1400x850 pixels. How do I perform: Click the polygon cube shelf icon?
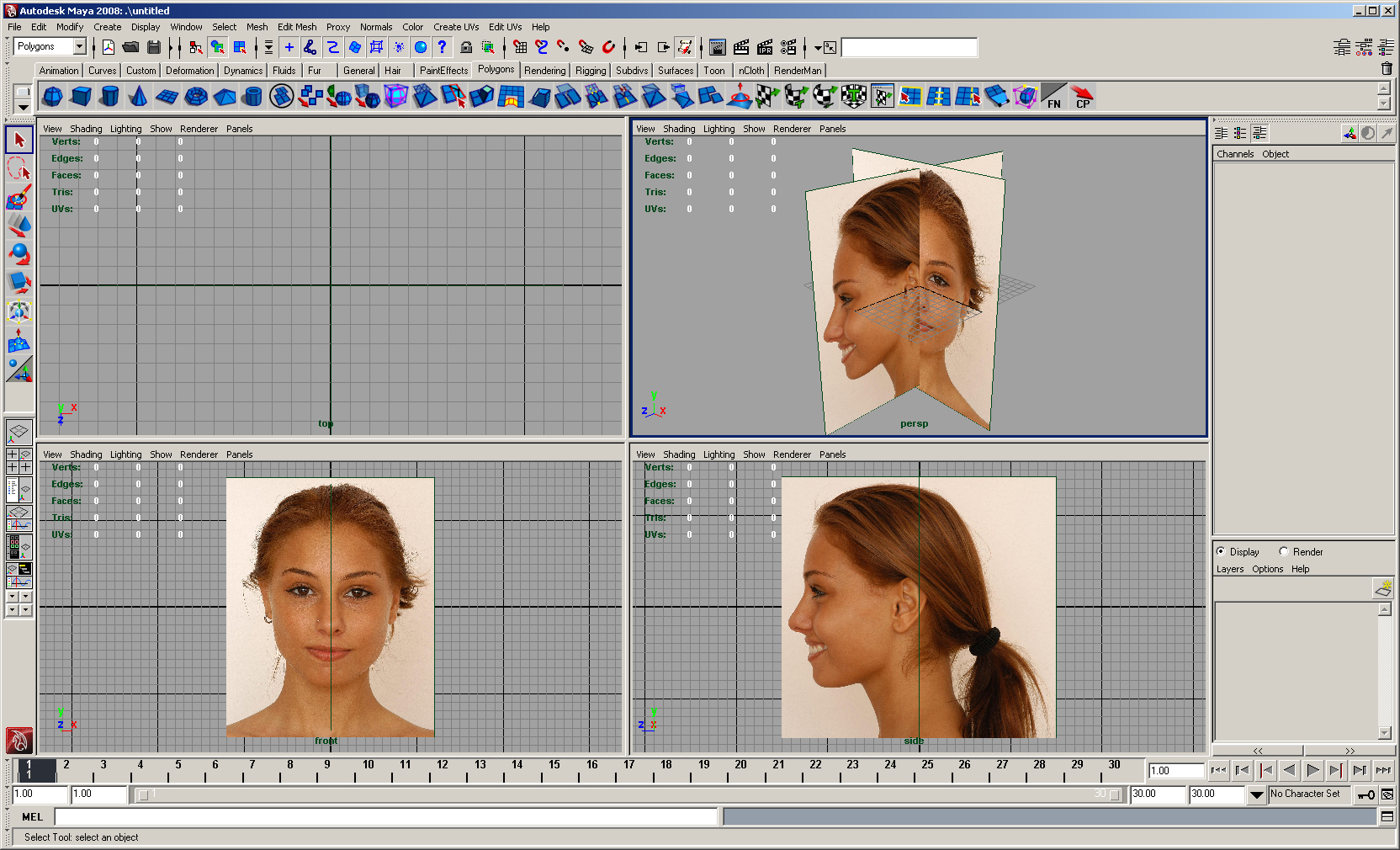[81, 97]
